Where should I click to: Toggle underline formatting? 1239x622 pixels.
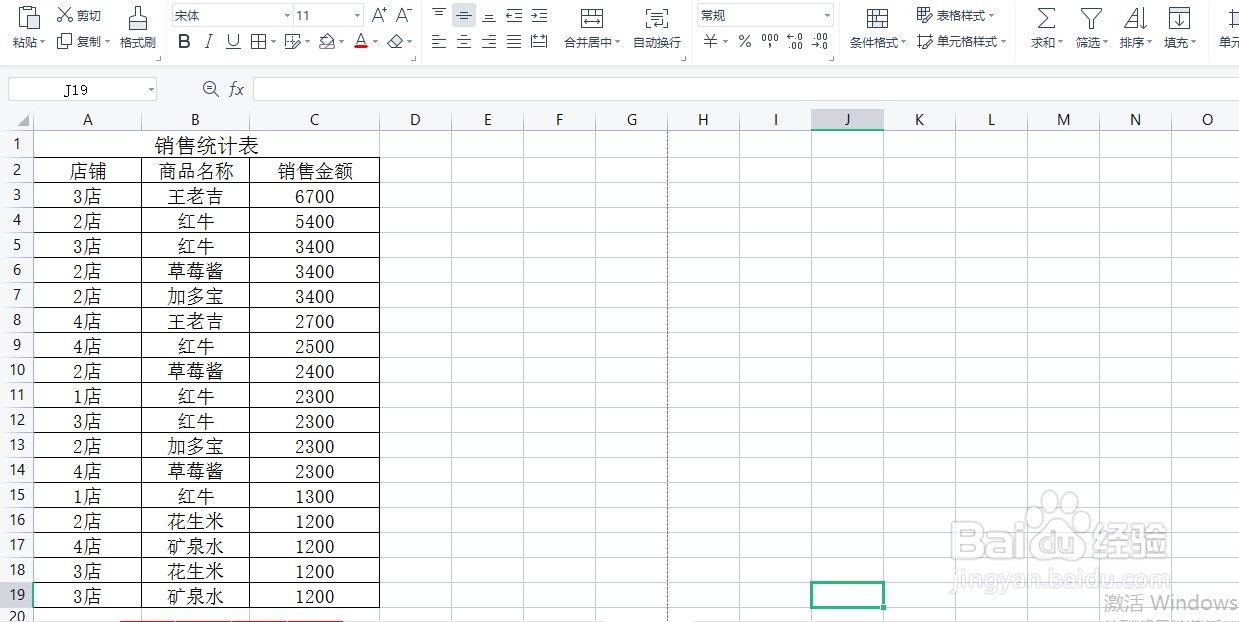233,42
